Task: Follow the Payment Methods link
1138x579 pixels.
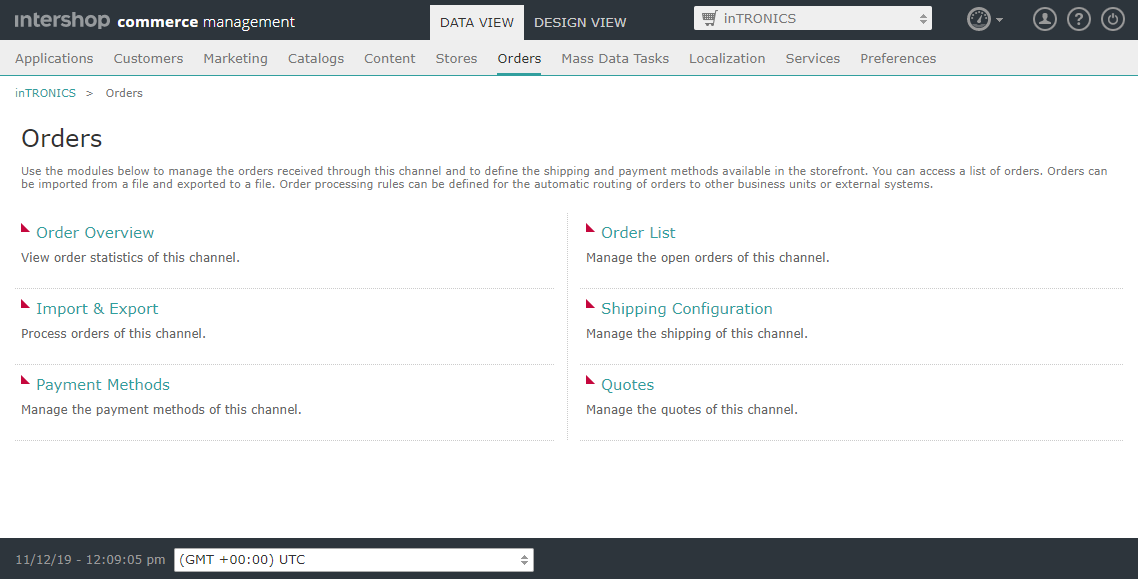Action: [x=102, y=384]
